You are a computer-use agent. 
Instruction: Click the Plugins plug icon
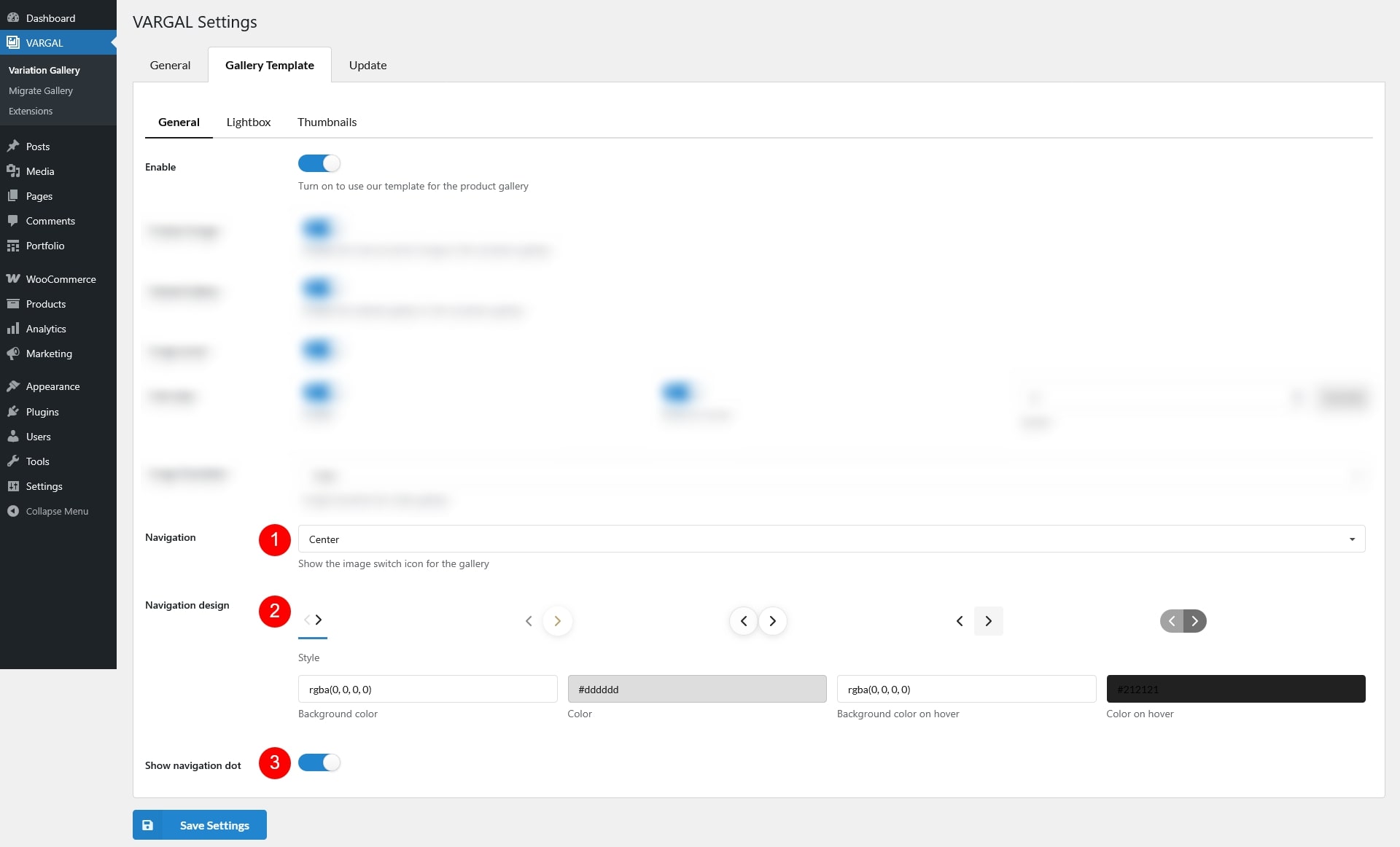coord(13,411)
